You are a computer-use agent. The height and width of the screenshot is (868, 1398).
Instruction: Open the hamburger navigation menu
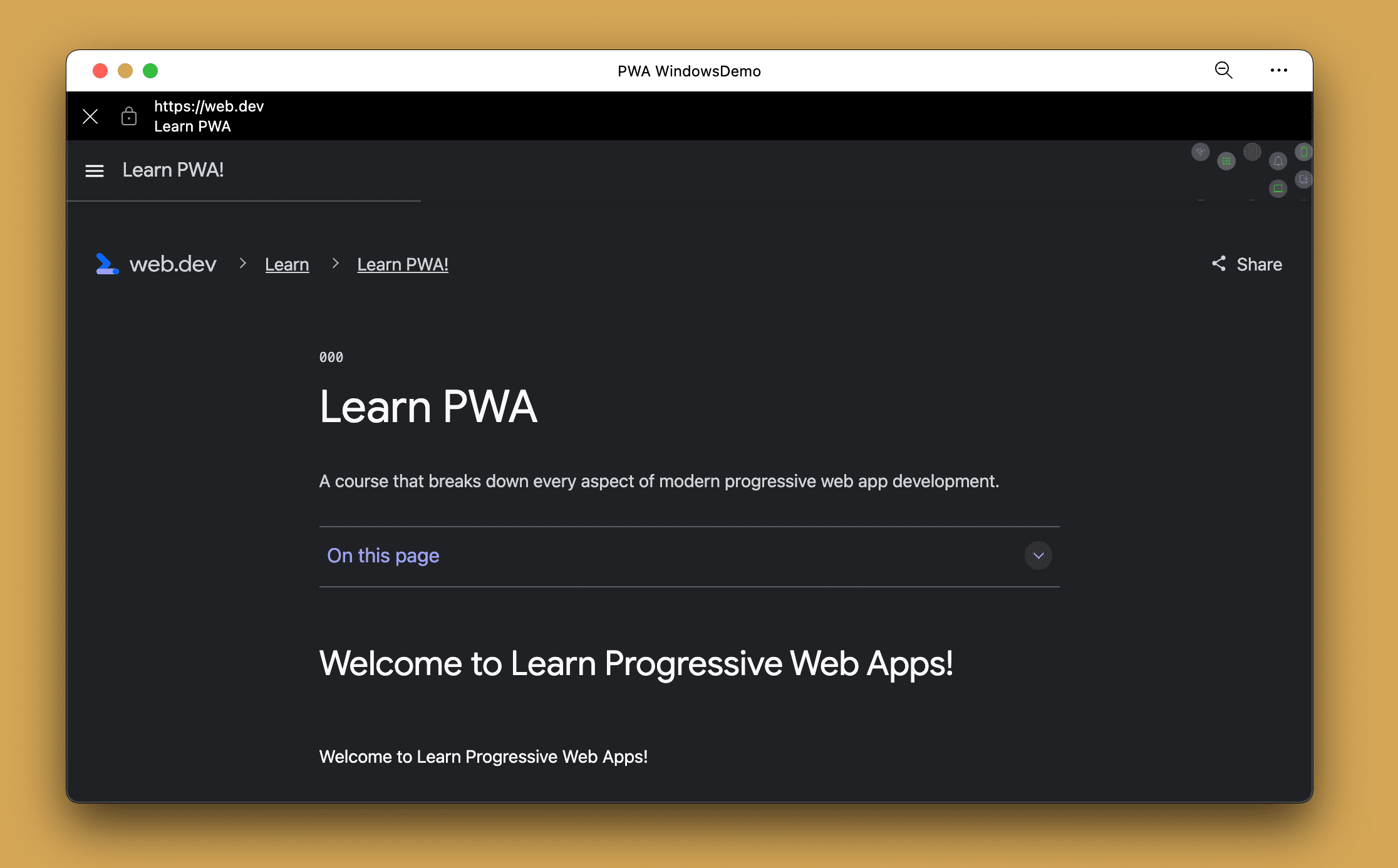tap(94, 170)
